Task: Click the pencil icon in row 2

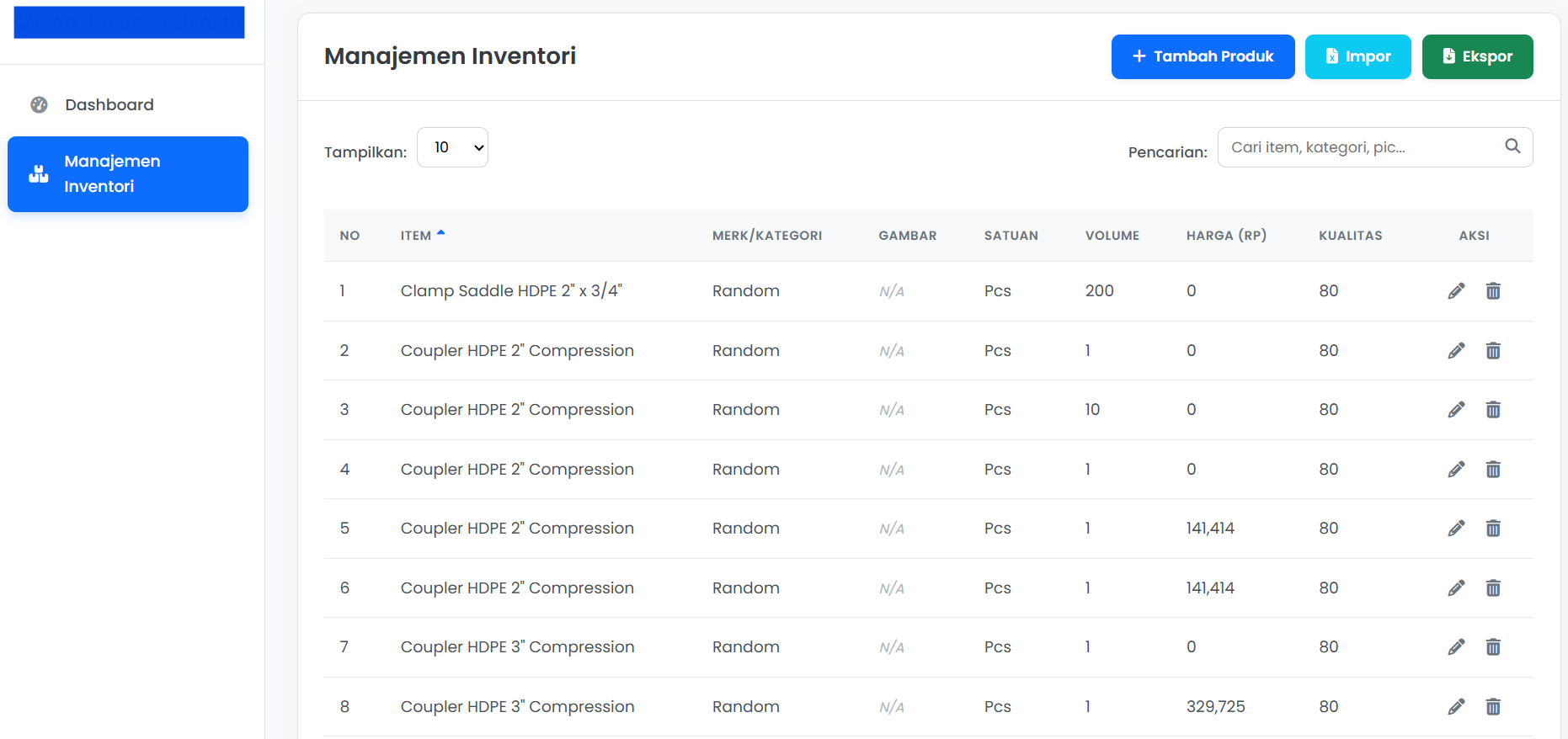Action: 1456,351
